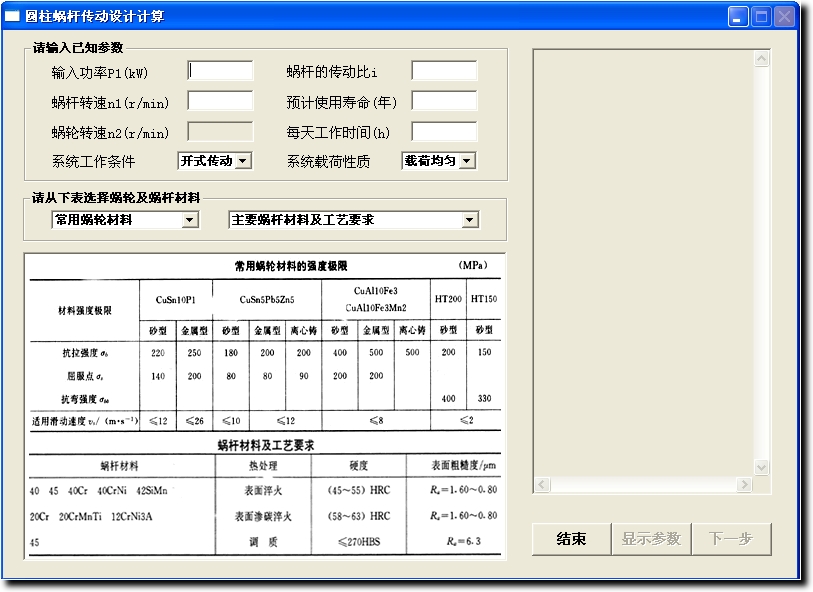Click the ≤26 sliding speed cell

coord(194,421)
